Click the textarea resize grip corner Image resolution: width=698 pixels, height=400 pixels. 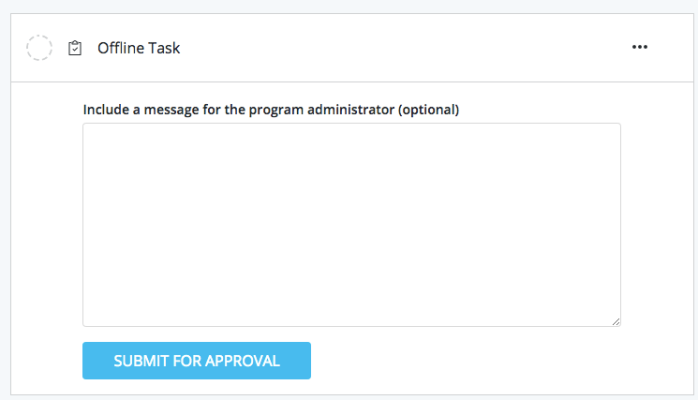(615, 321)
